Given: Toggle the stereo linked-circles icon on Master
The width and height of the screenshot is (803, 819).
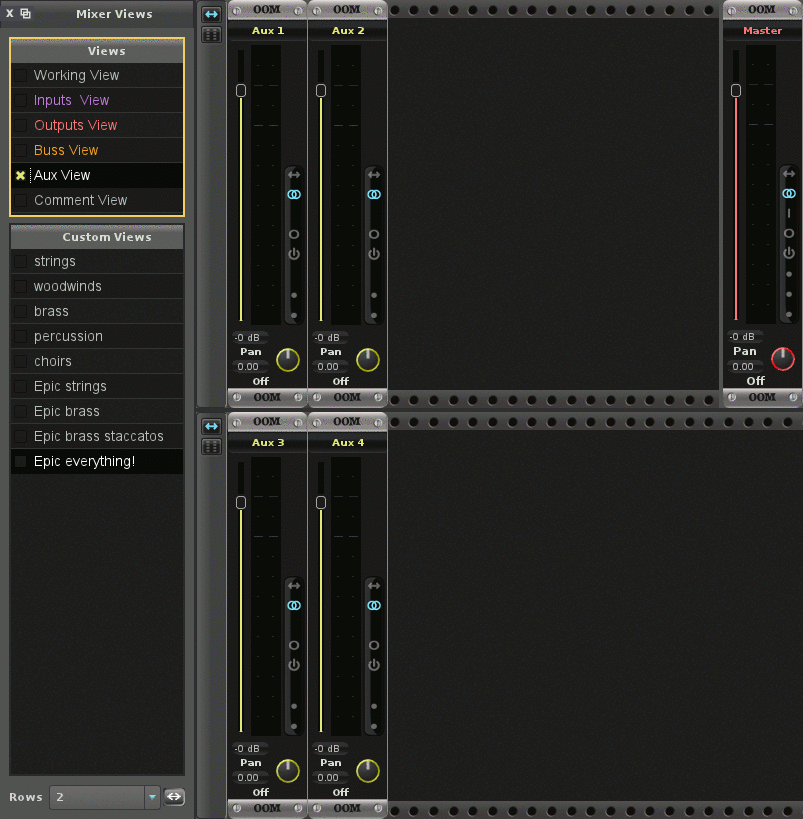Looking at the screenshot, I should point(789,194).
